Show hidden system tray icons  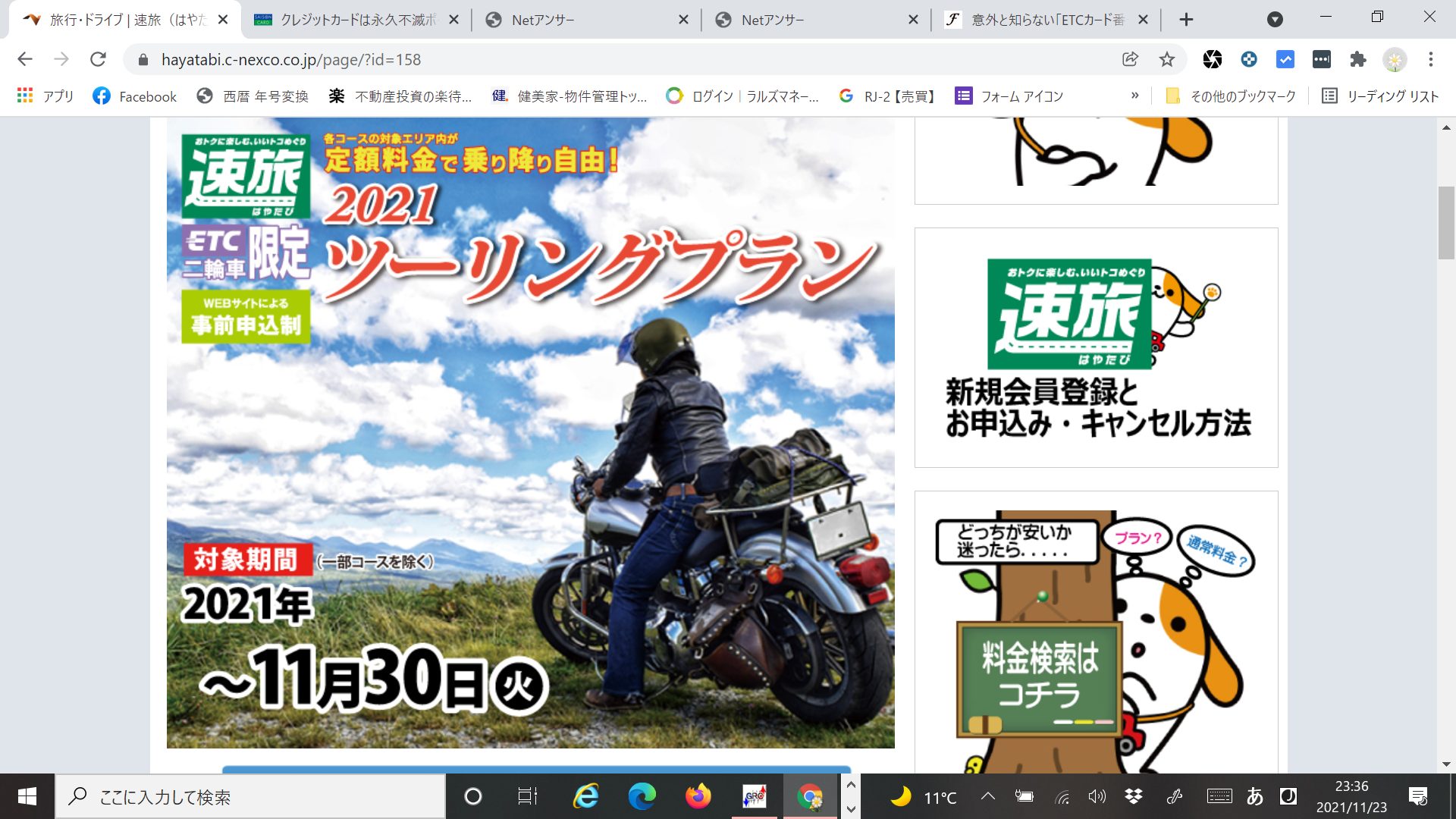point(987,796)
